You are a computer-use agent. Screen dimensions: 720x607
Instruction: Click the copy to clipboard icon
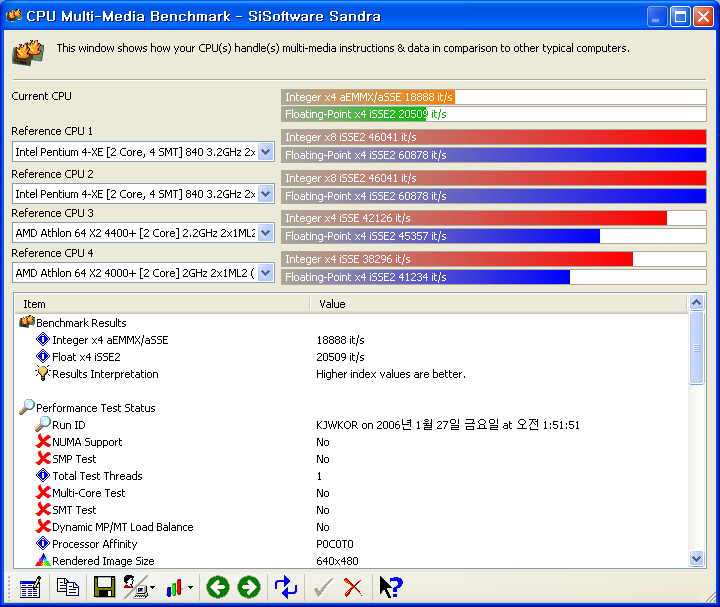click(68, 587)
